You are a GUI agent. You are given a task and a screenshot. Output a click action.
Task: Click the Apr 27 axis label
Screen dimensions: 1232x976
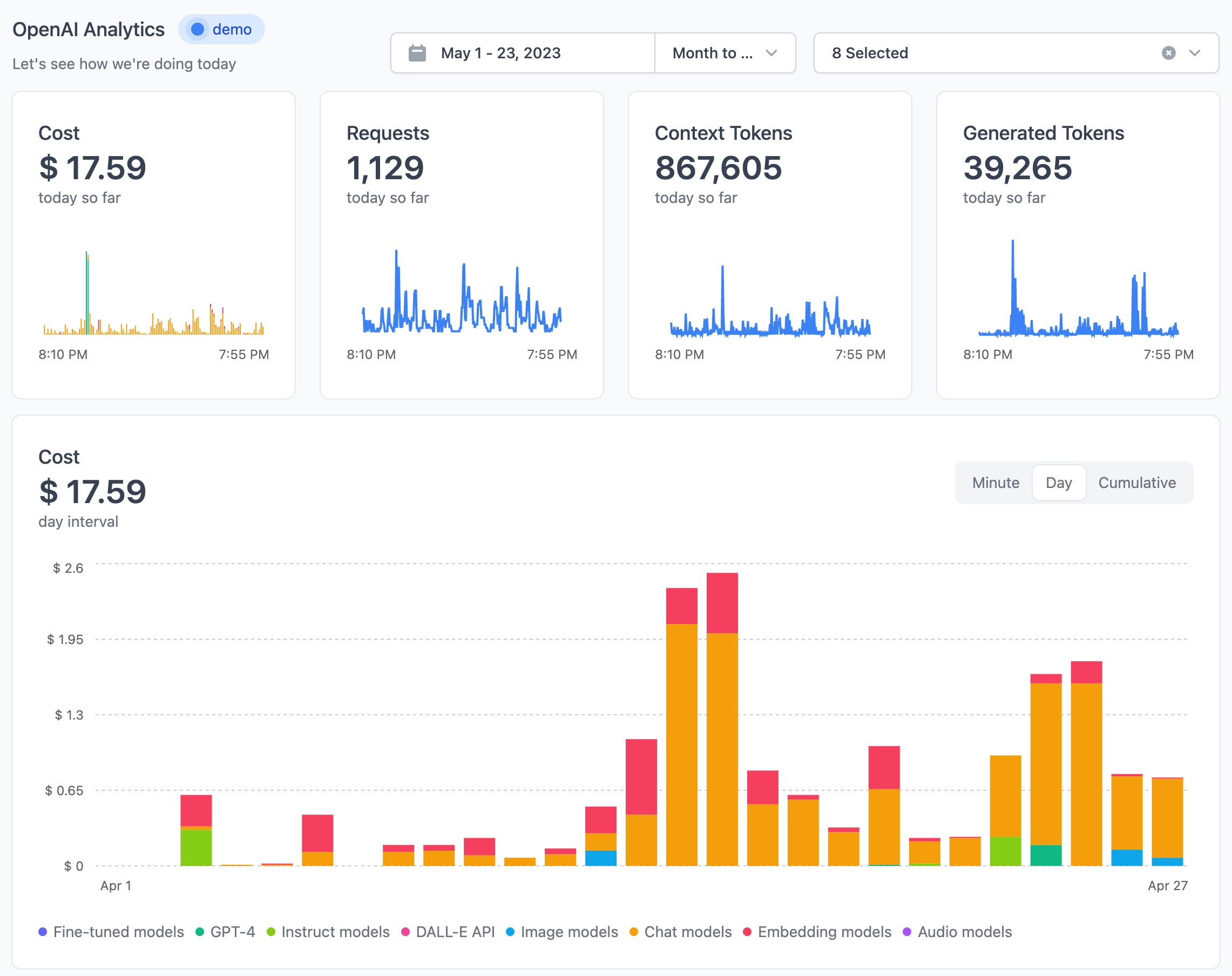1167,886
